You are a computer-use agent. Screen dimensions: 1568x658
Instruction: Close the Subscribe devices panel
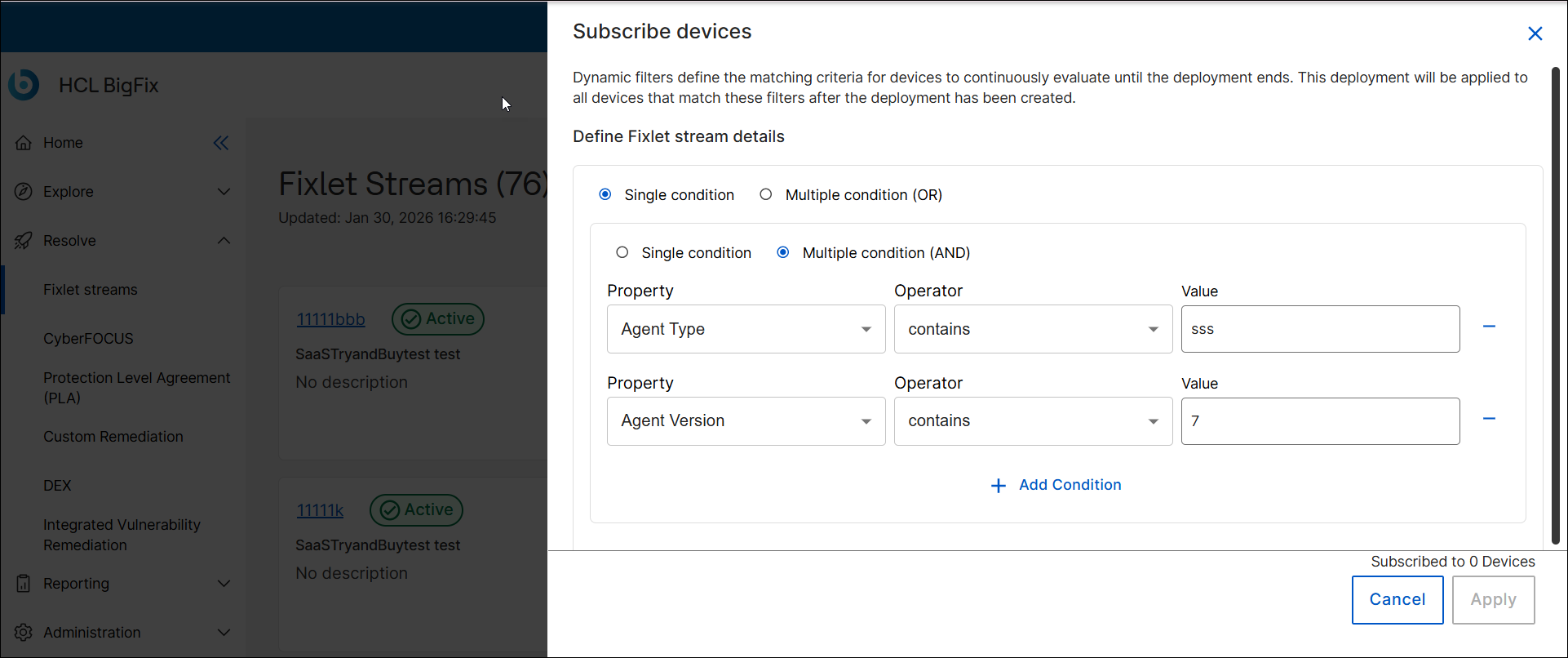click(1535, 33)
